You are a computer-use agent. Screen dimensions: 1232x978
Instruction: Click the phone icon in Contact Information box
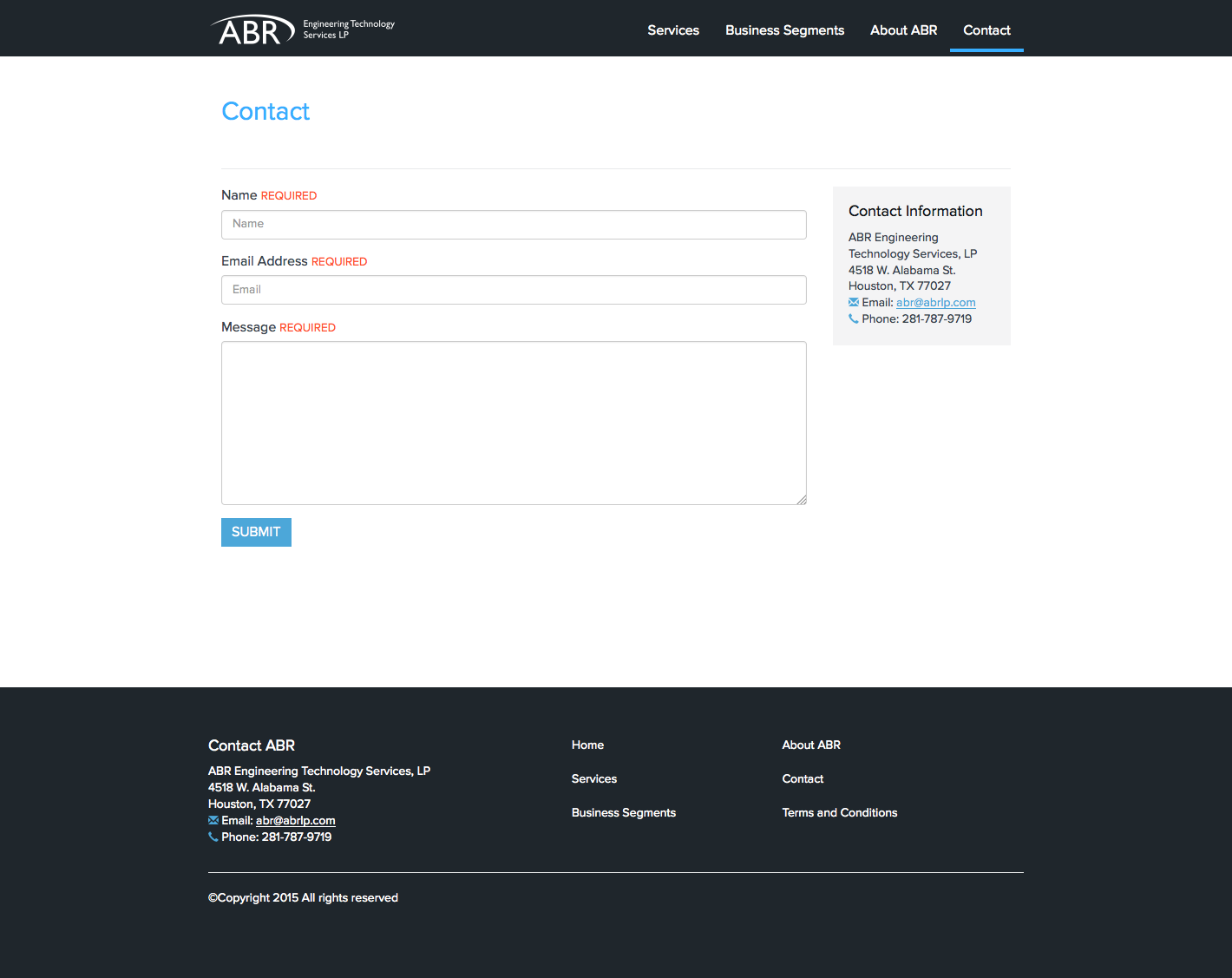854,318
